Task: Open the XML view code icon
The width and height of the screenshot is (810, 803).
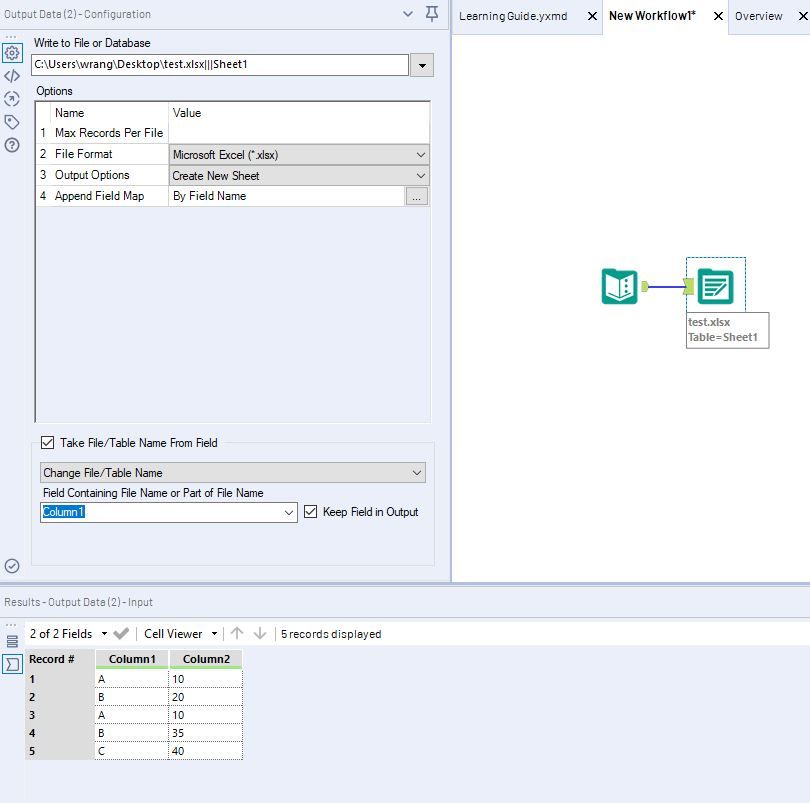Action: pos(12,76)
